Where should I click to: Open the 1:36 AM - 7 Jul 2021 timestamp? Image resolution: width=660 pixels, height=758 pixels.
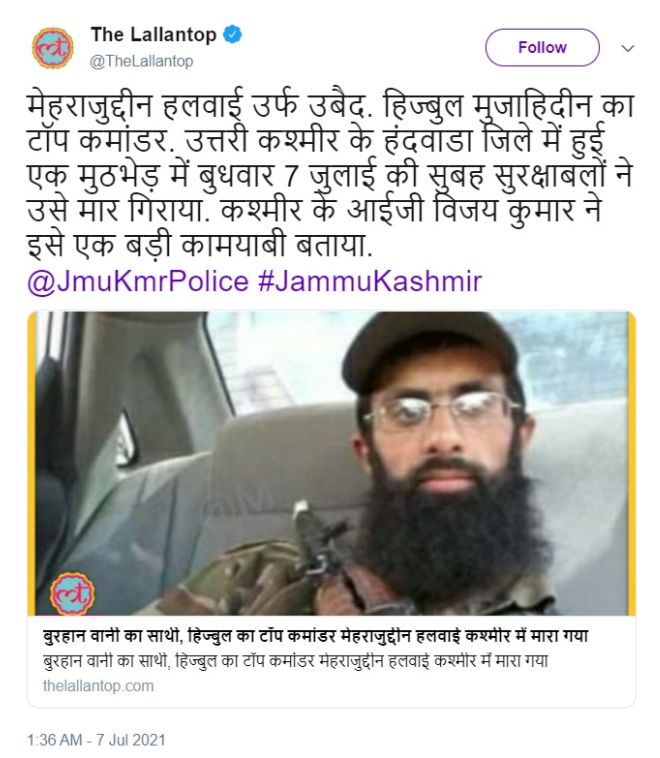tap(96, 740)
